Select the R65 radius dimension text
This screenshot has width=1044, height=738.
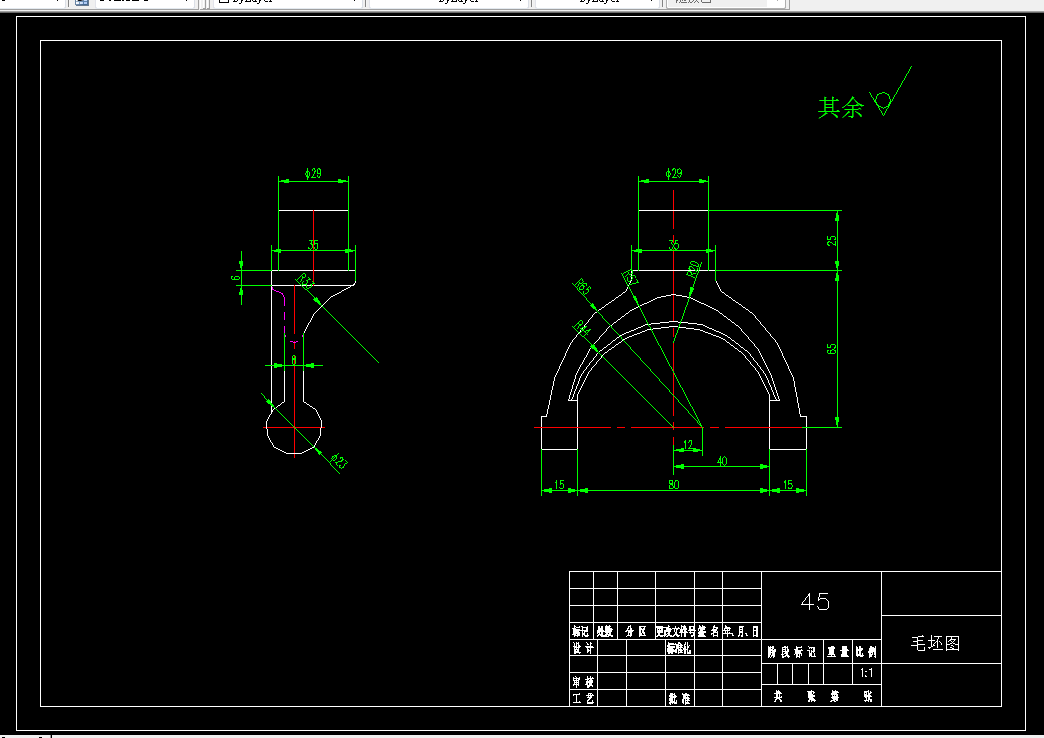(581, 286)
